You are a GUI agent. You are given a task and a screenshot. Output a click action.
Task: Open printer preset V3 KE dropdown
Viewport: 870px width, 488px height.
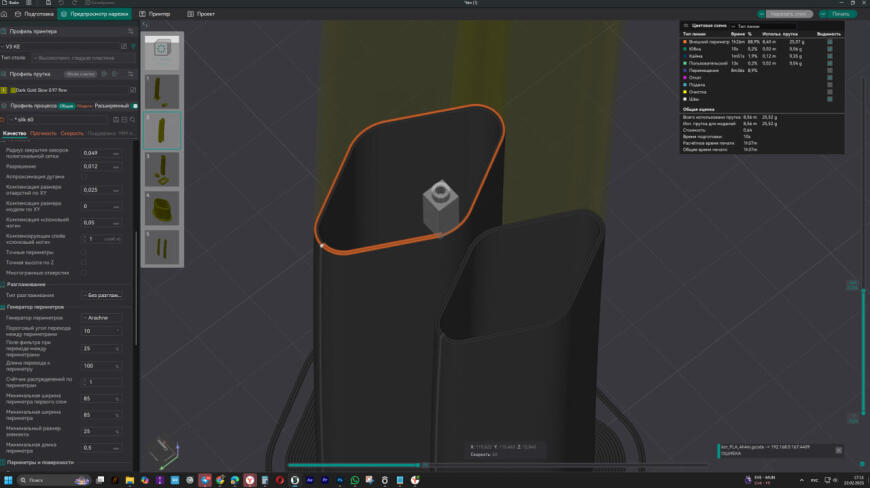tap(62, 46)
